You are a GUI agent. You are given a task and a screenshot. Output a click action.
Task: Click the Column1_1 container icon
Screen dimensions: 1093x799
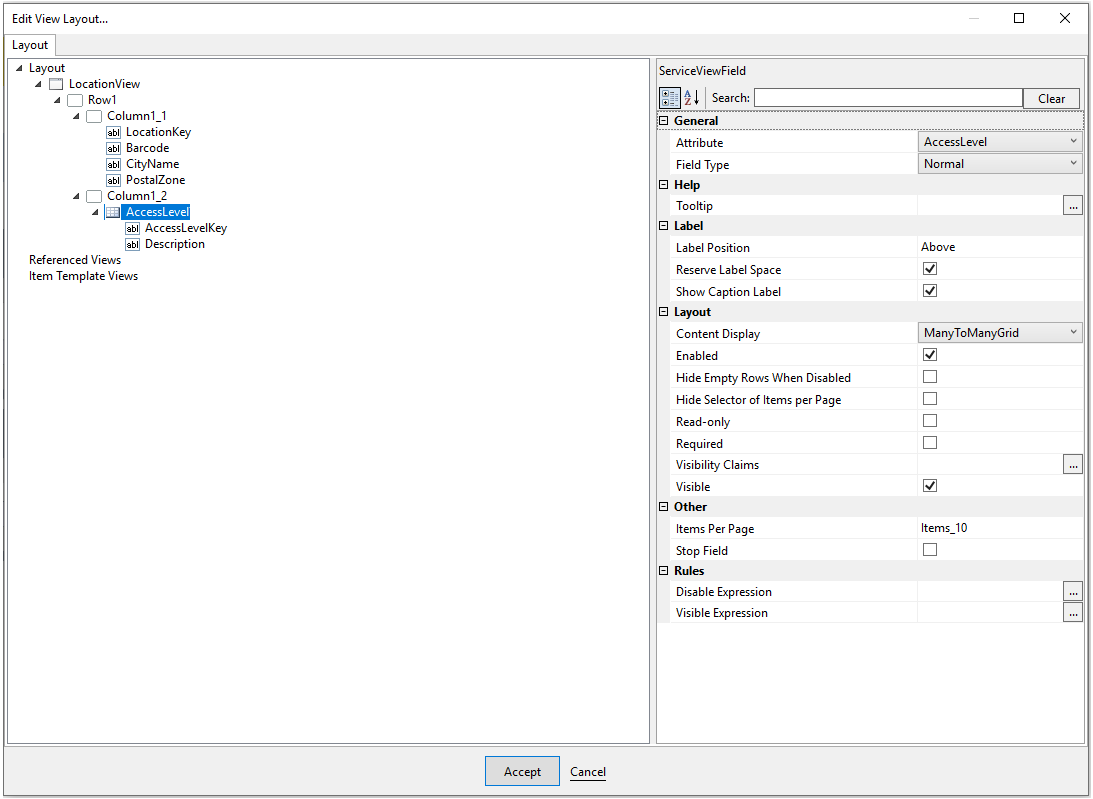94,116
